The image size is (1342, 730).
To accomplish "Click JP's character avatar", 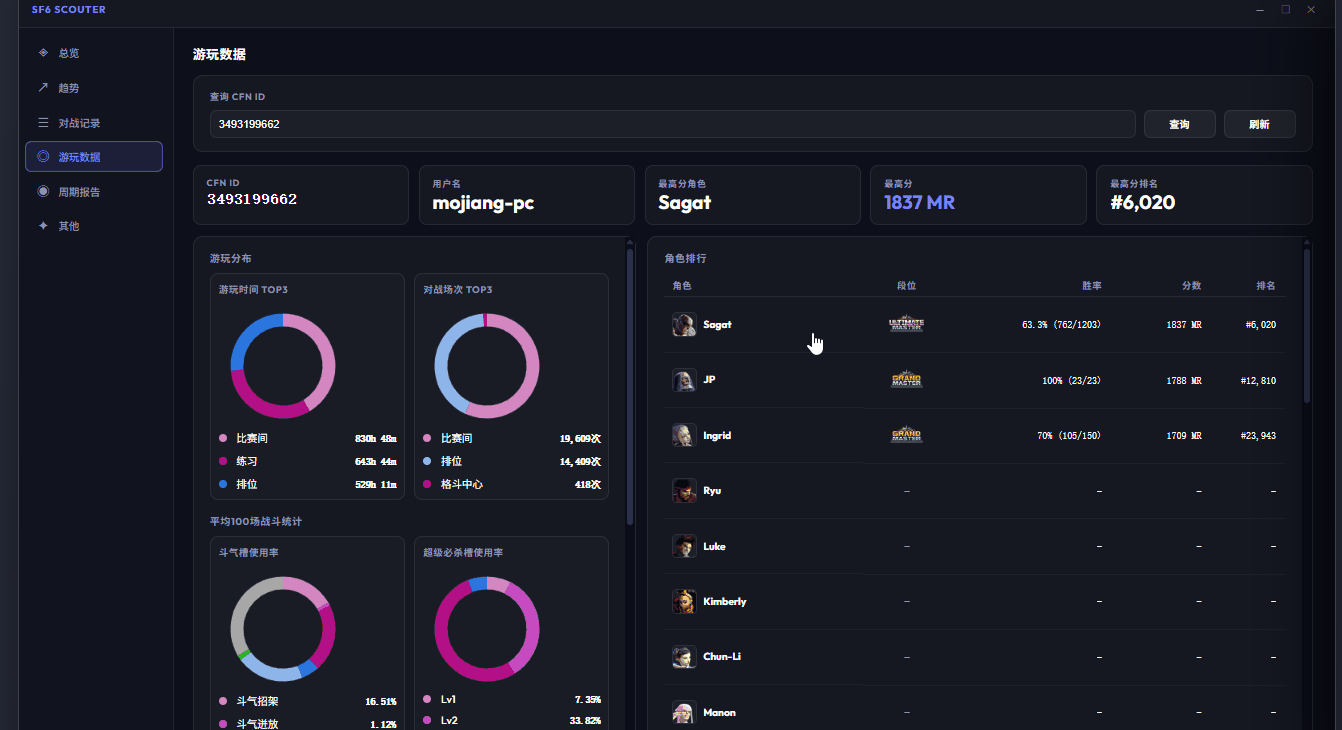I will (684, 380).
